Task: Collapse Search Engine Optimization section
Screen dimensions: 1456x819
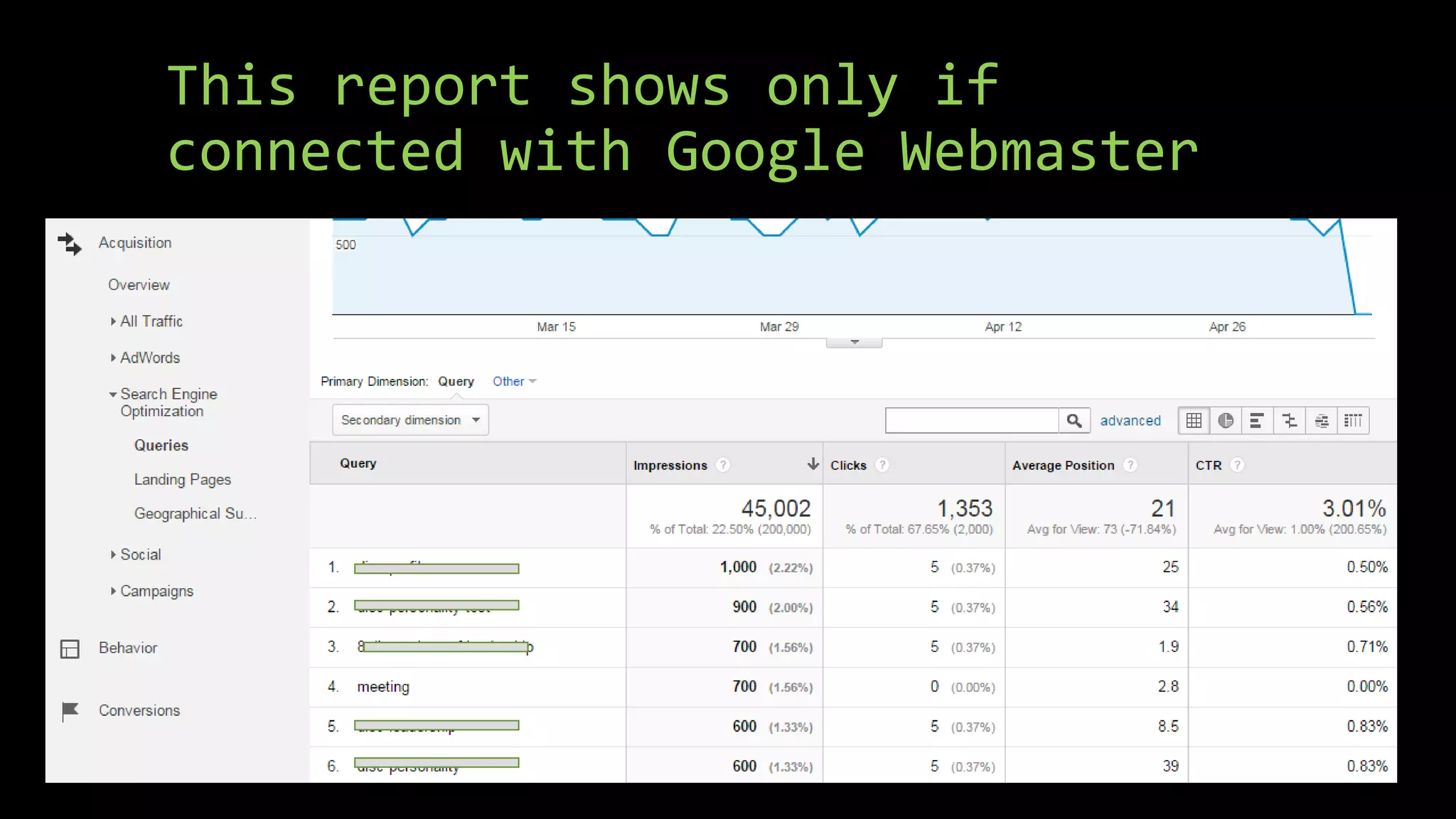Action: [113, 395]
